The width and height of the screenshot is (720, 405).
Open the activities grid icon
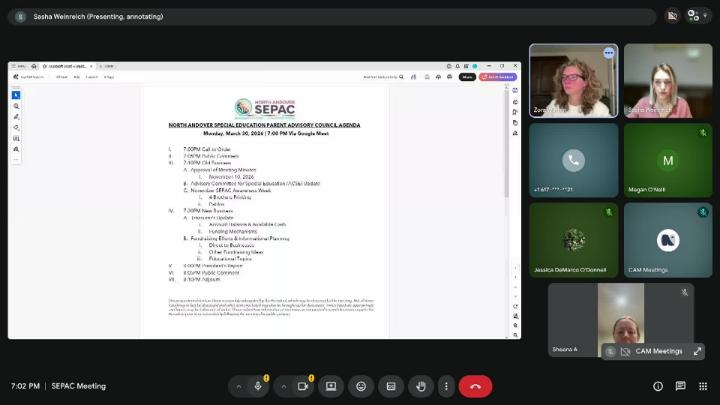pos(702,386)
